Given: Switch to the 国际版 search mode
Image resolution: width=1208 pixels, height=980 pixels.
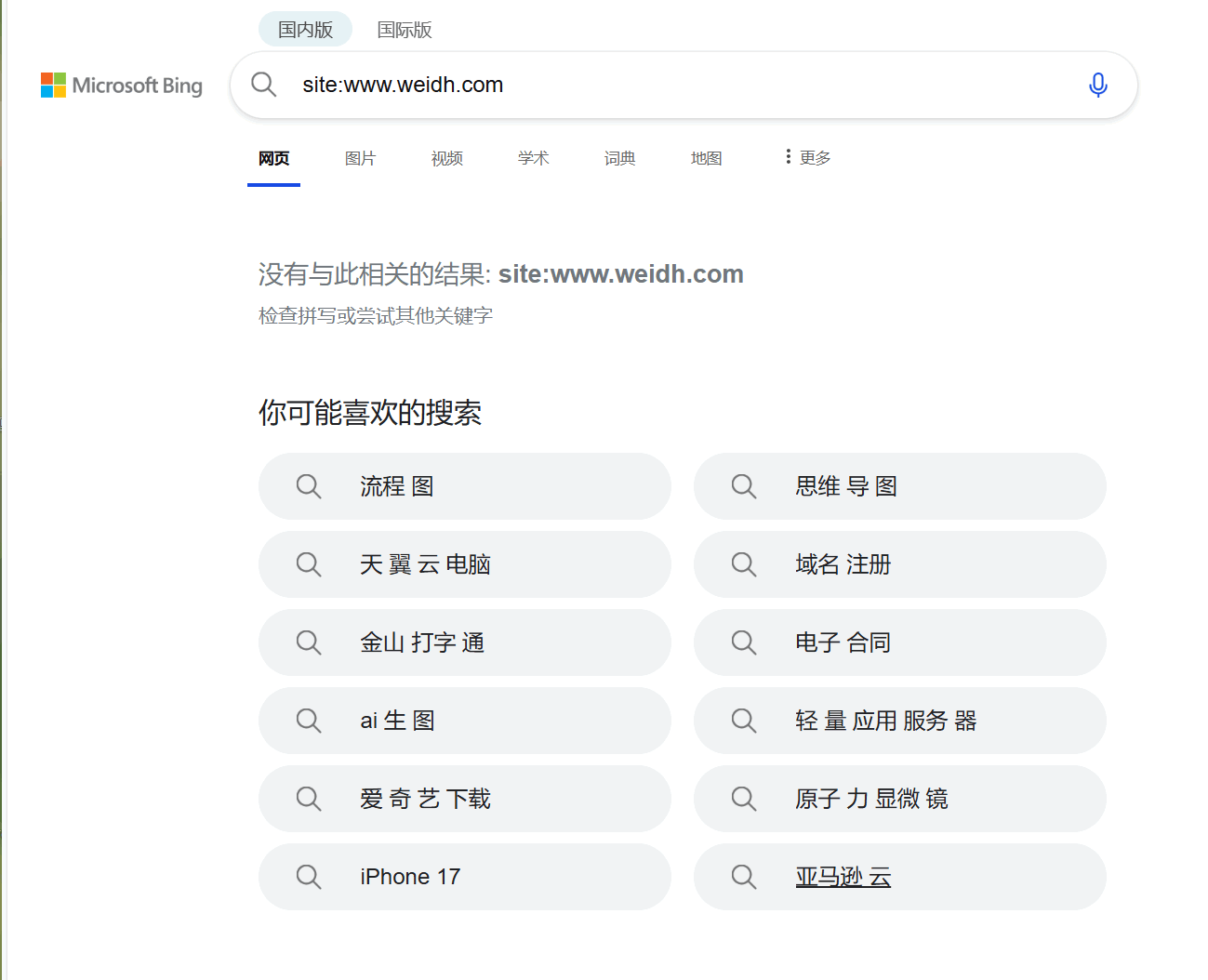Looking at the screenshot, I should click(405, 30).
